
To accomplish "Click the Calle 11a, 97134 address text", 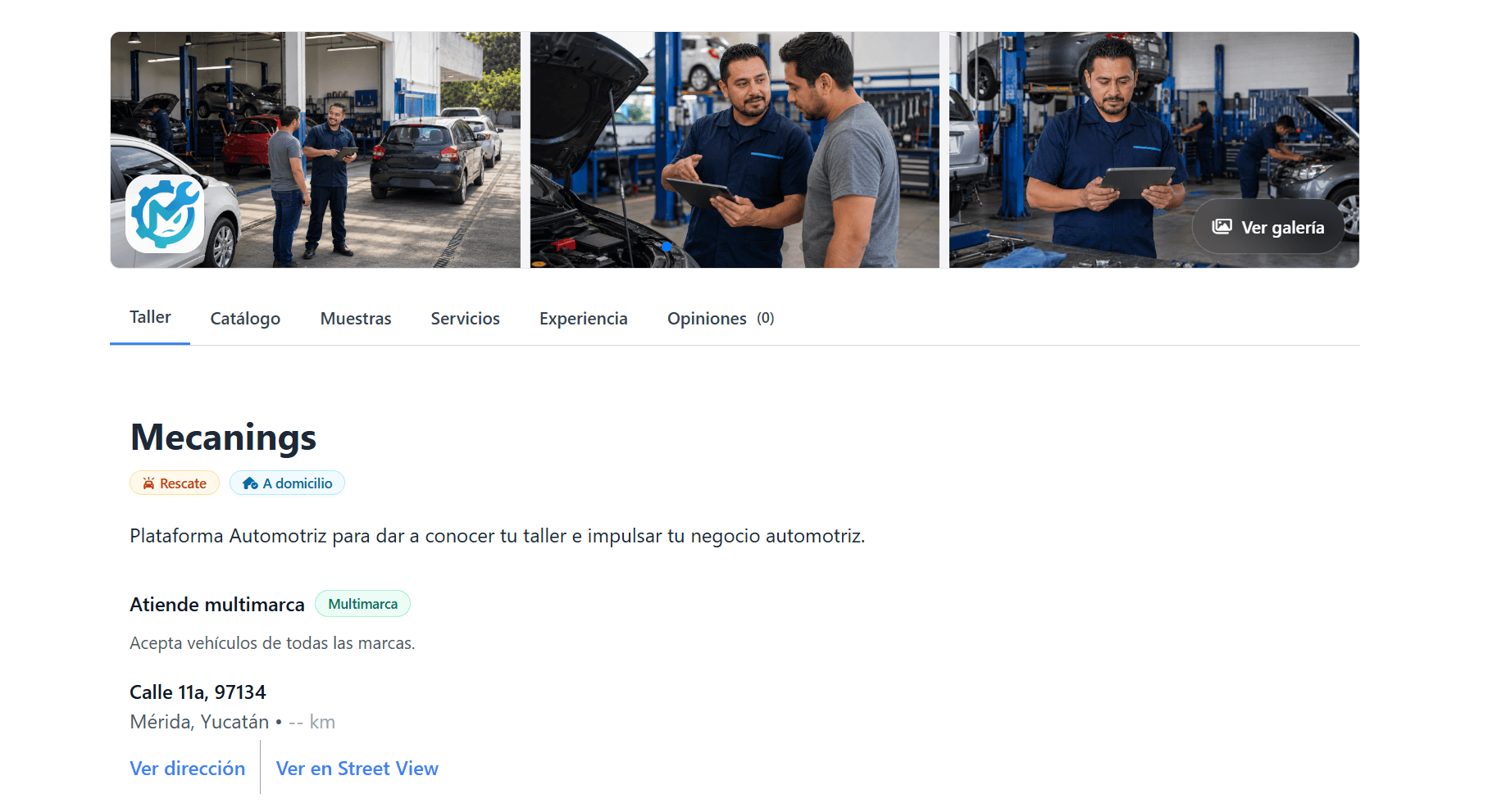I will (x=198, y=692).
